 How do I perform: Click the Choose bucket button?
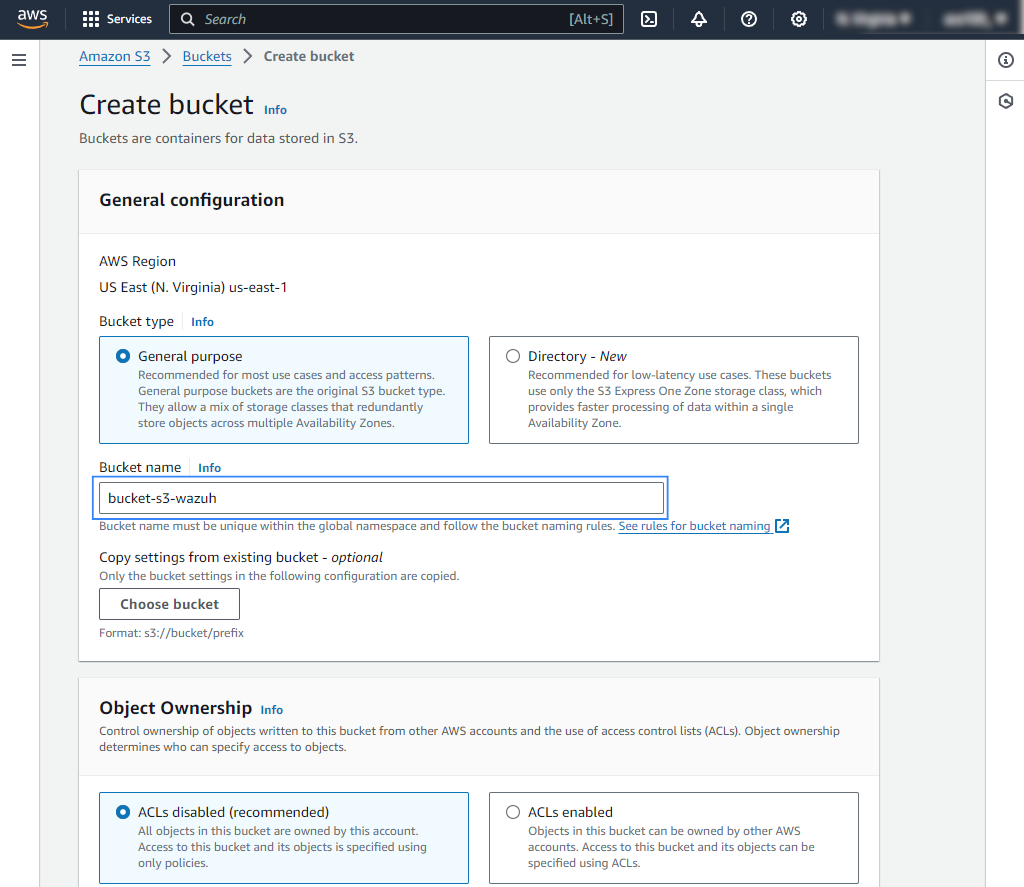[168, 604]
